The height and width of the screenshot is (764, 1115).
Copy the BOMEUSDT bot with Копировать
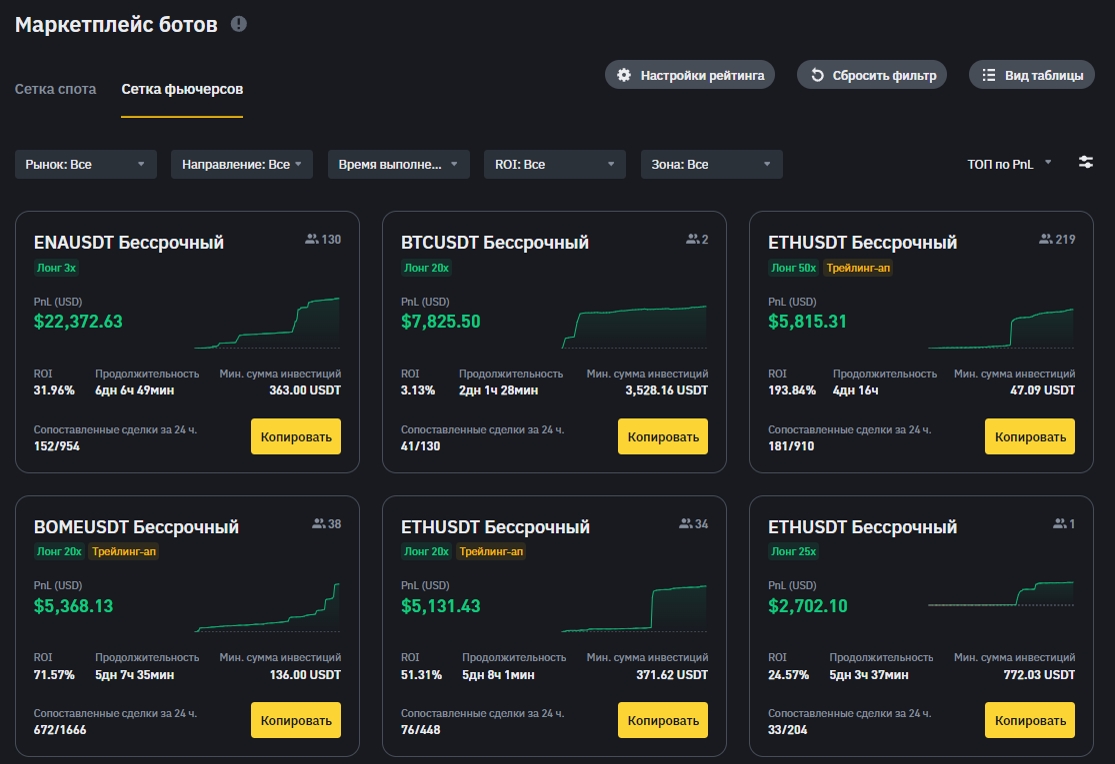[x=296, y=720]
